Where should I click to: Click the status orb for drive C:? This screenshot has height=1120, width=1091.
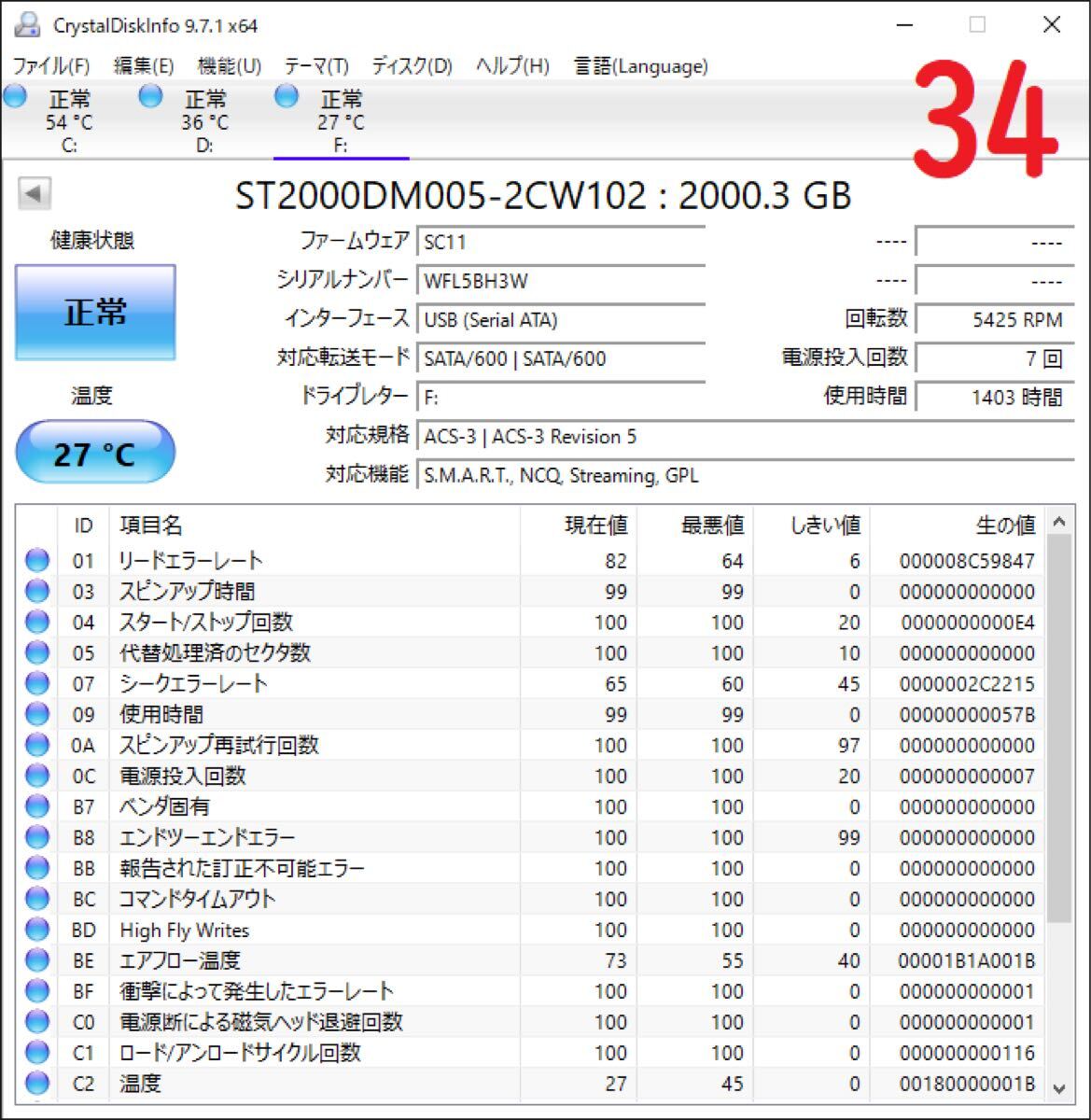coord(15,95)
